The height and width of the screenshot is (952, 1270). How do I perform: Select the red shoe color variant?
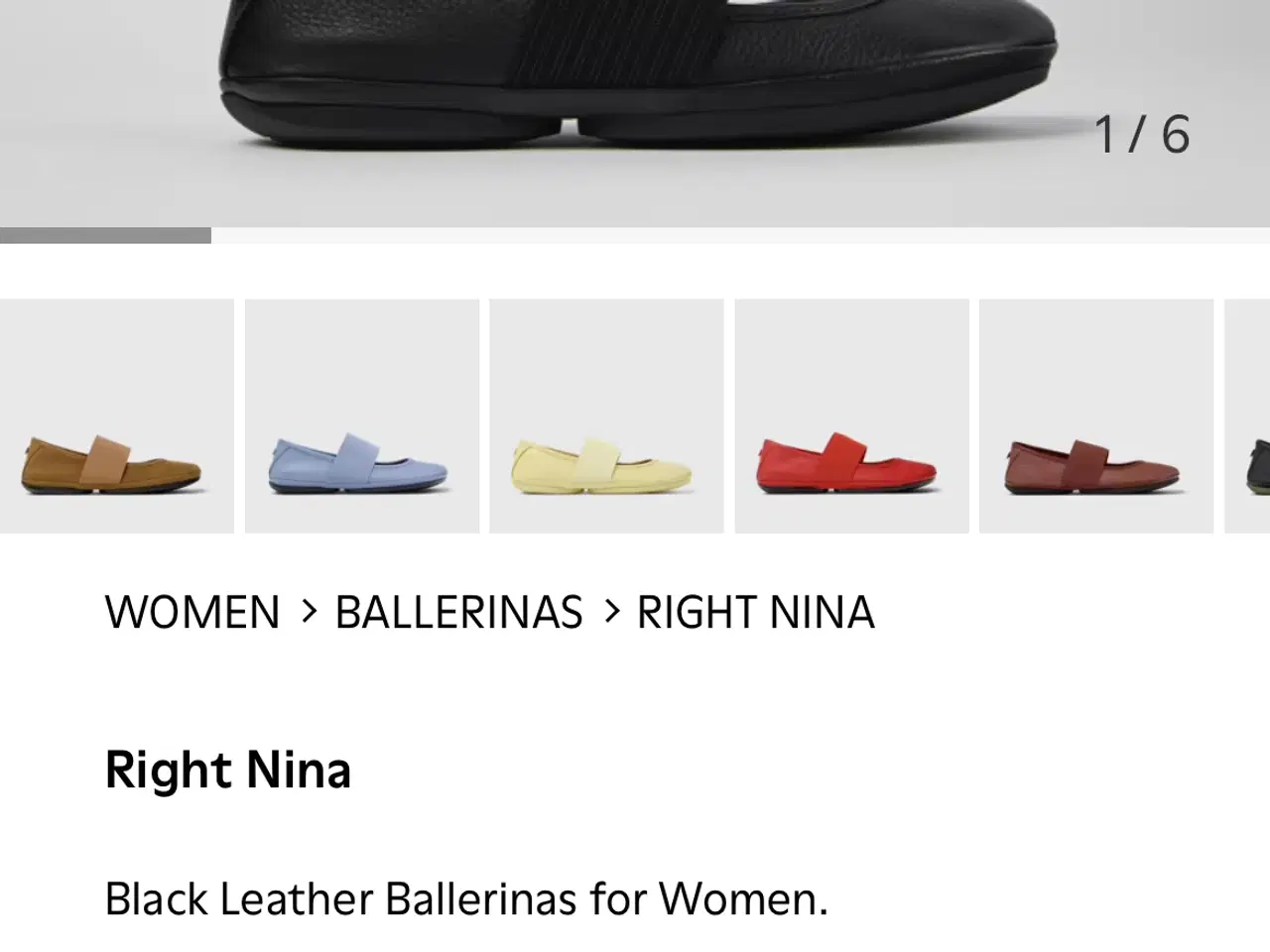pyautogui.click(x=851, y=416)
